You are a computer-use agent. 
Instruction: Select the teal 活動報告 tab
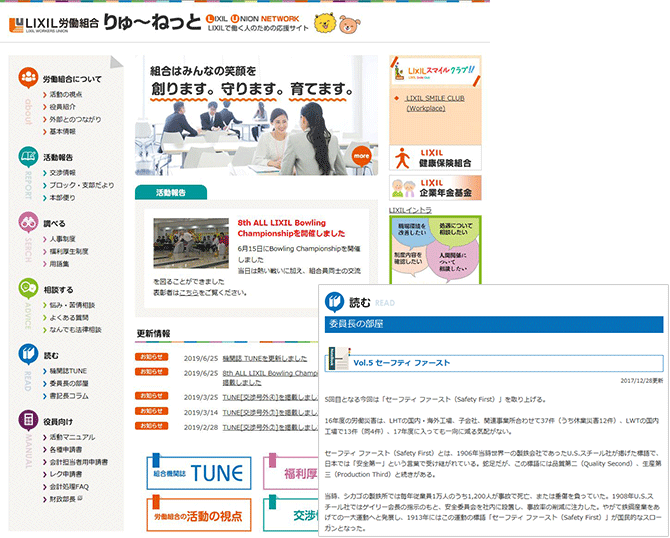coord(171,192)
